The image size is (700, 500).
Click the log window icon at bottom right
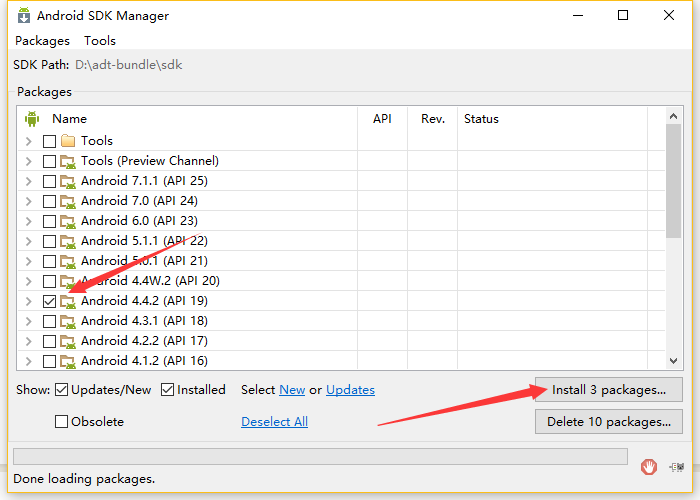coord(676,466)
